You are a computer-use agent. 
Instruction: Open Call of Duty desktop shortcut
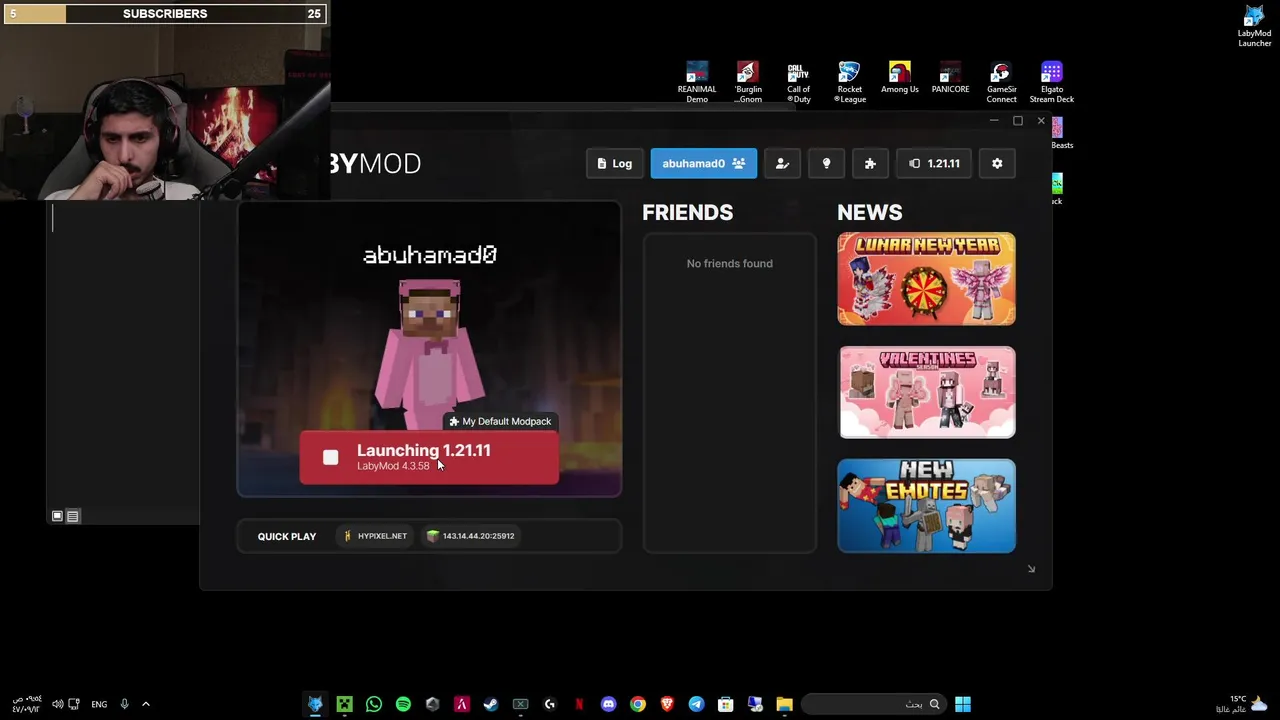pyautogui.click(x=798, y=82)
